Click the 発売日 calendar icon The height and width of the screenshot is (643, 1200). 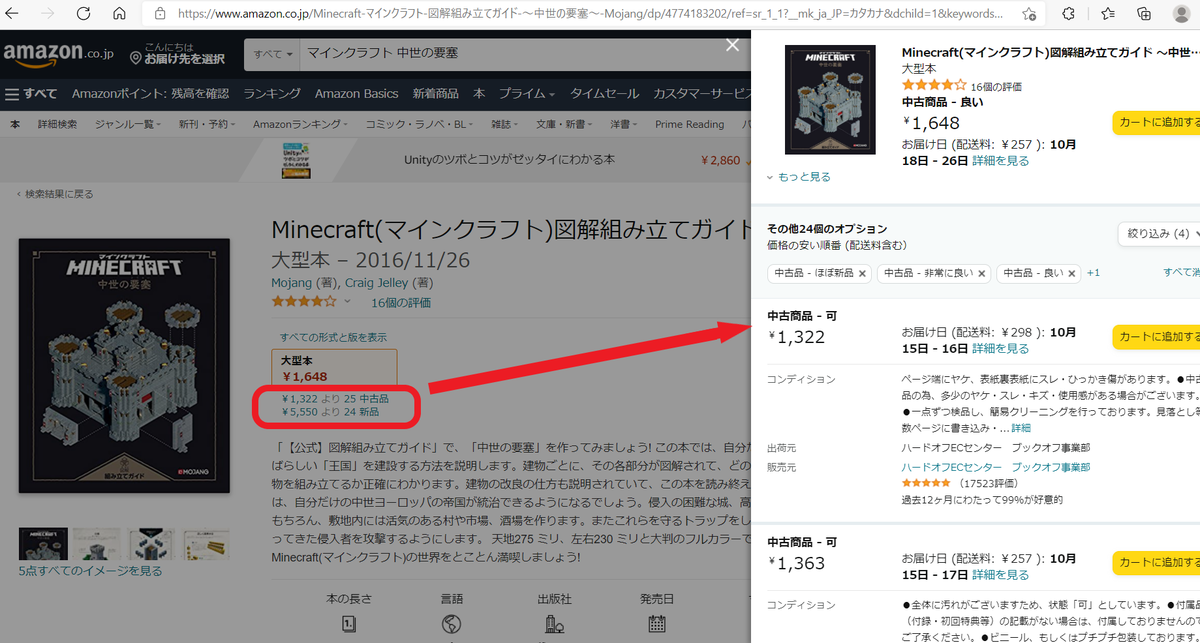click(x=656, y=624)
